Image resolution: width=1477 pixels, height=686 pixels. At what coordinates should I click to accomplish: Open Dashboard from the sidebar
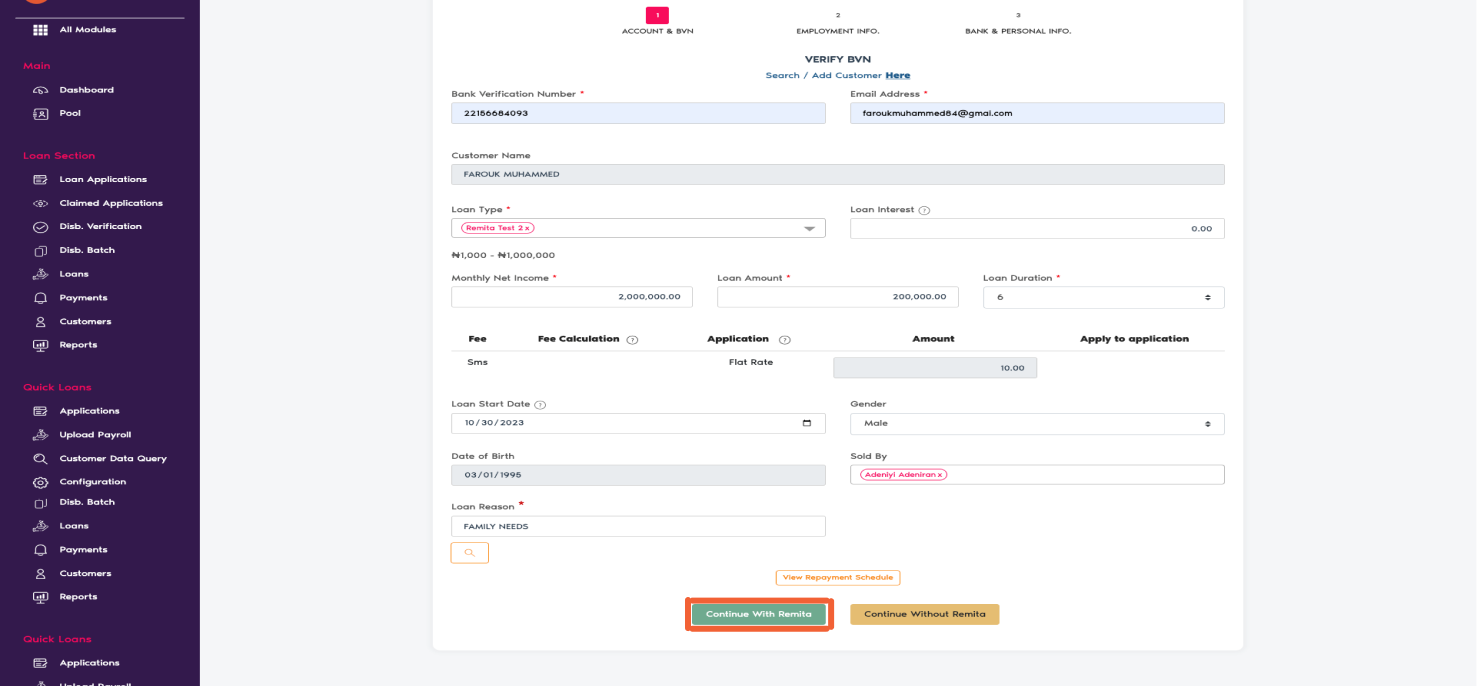click(89, 89)
